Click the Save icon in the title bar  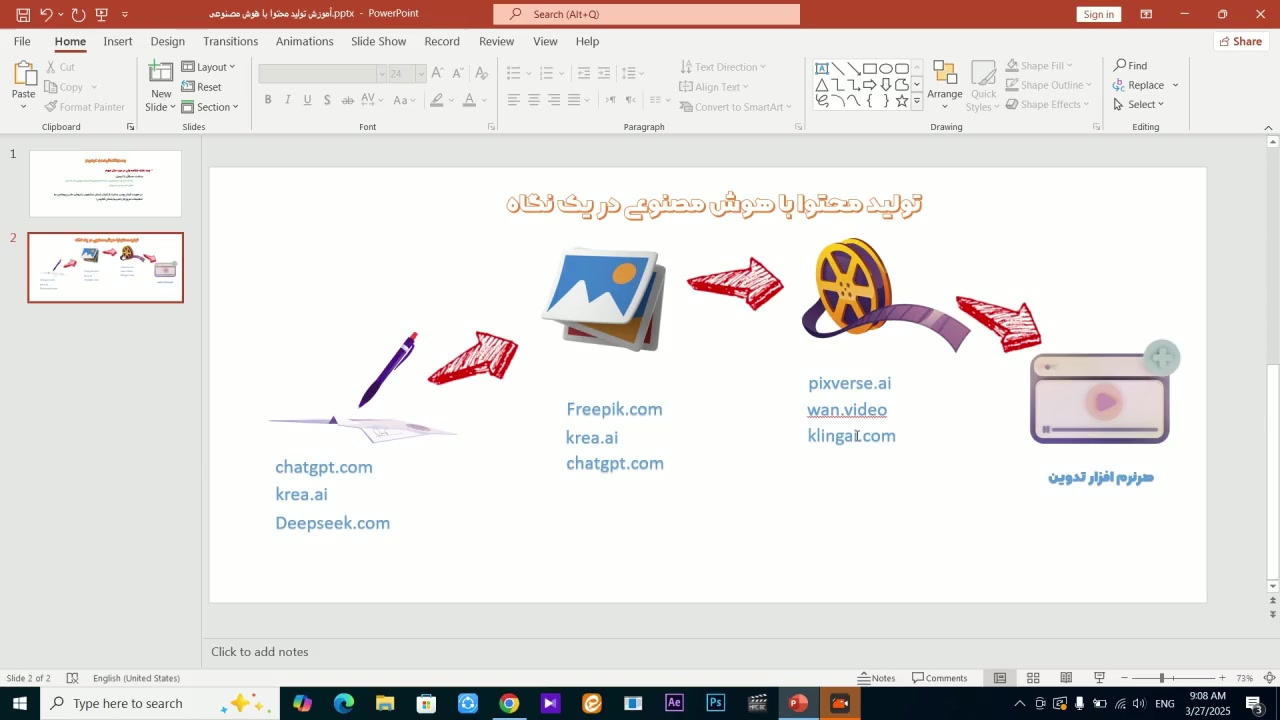pos(23,14)
